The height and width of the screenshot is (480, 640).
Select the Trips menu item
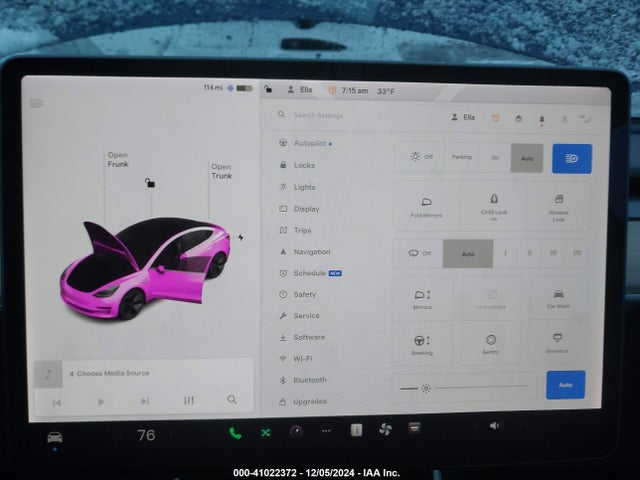295,230
